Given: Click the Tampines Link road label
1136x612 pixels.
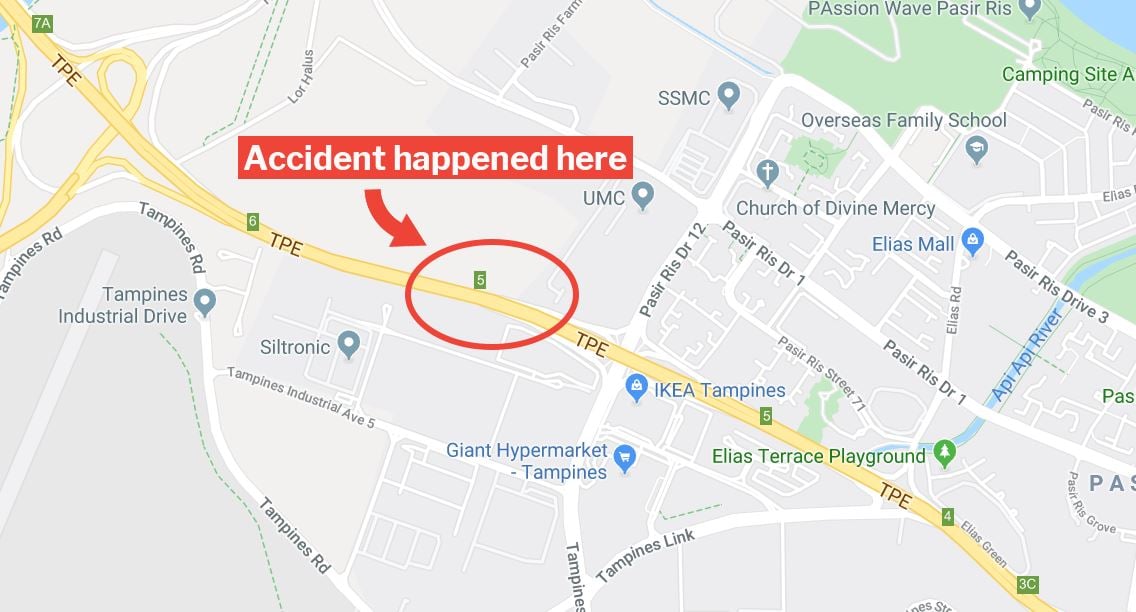Looking at the screenshot, I should [x=646, y=556].
